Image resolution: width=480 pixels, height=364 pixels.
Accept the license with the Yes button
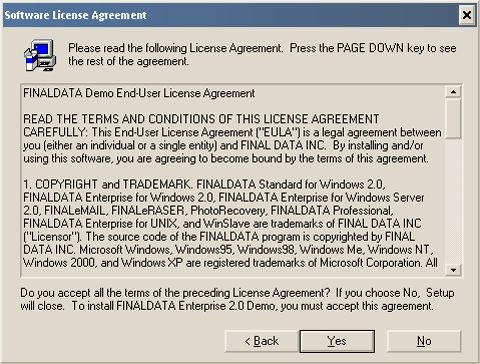point(337,341)
